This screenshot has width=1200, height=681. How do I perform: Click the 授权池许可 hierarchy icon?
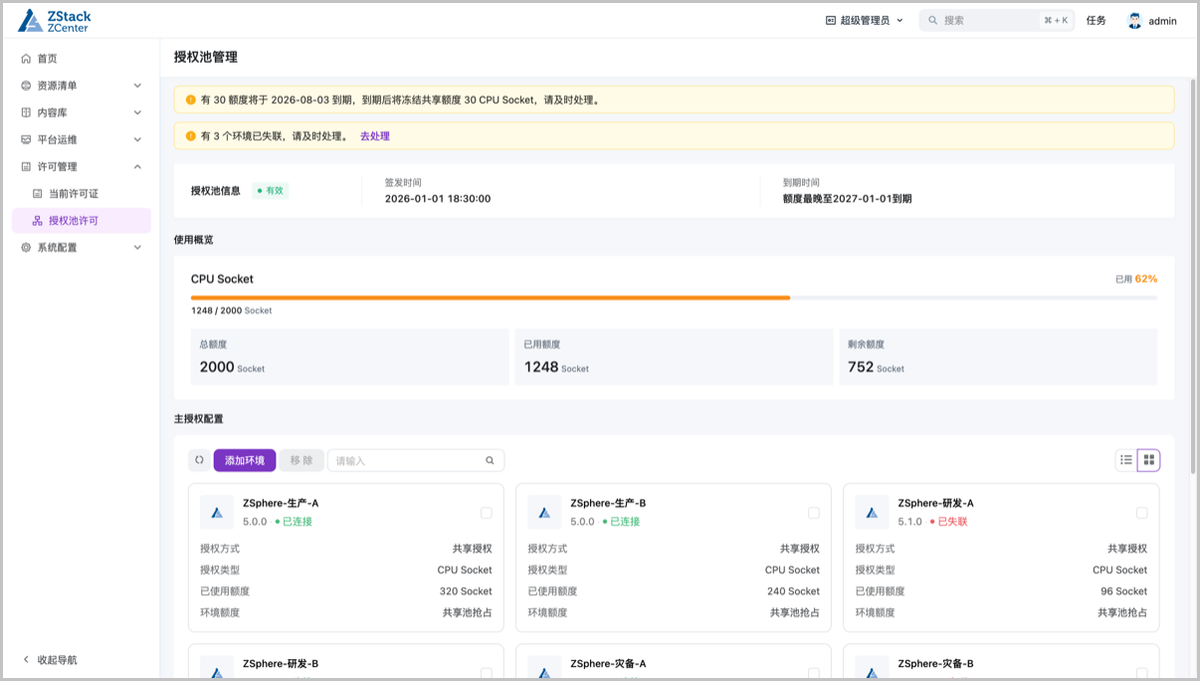click(x=38, y=221)
